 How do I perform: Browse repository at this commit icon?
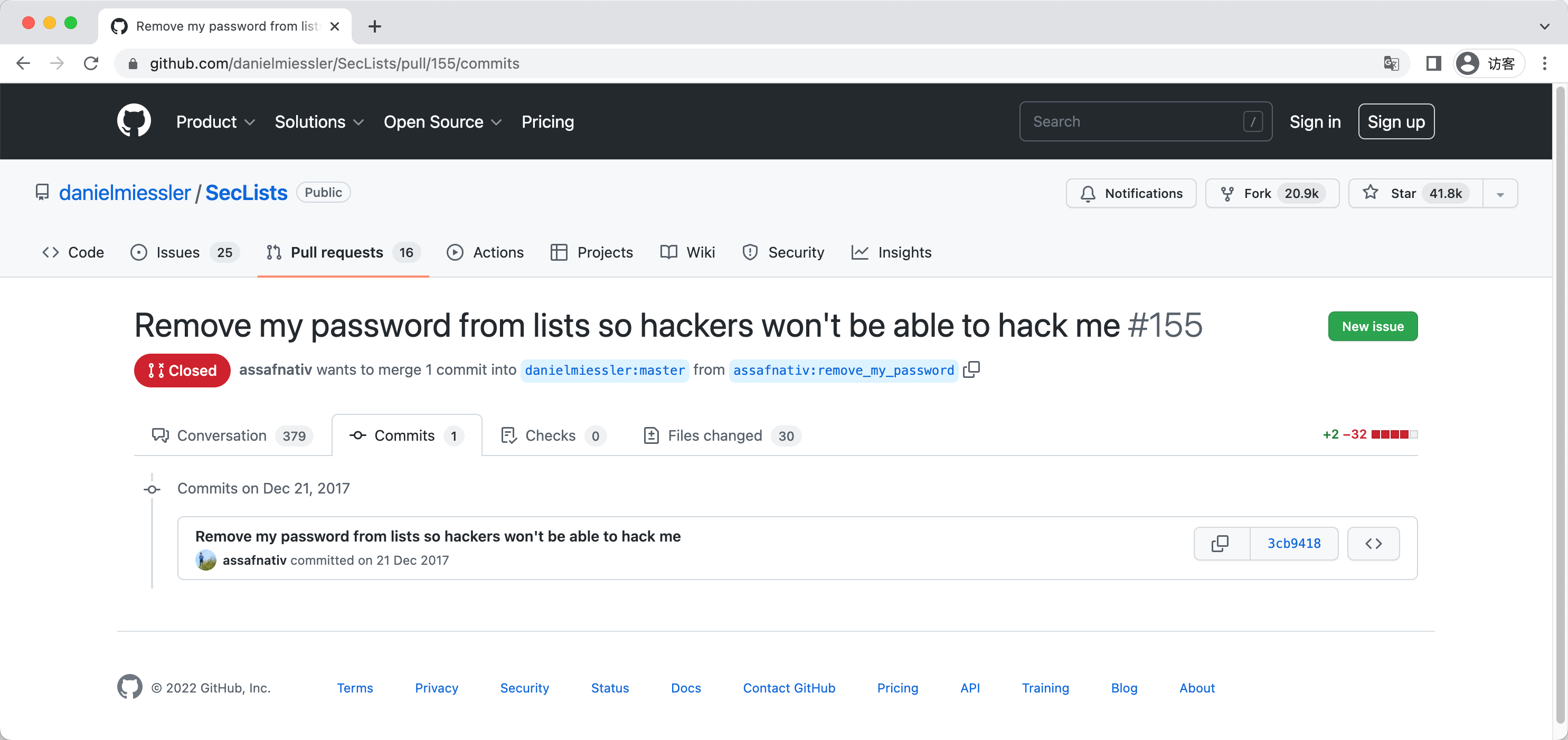1373,543
